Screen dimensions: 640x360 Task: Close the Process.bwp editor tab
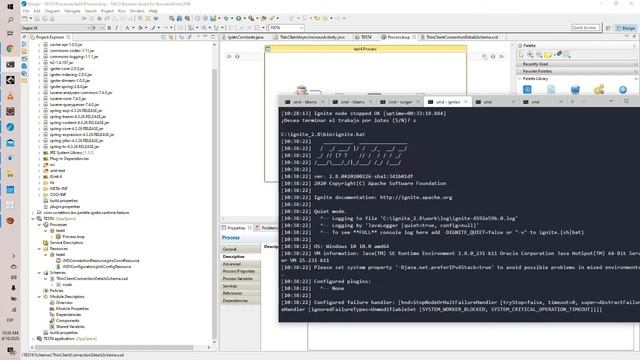click(414, 37)
